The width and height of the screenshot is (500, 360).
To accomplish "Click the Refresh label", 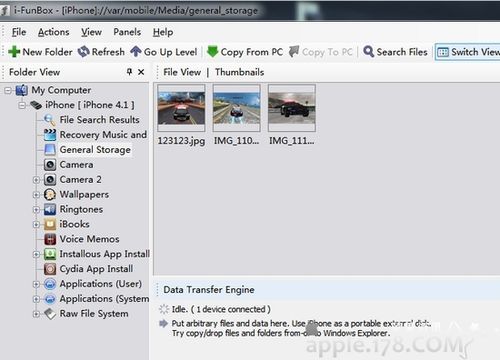I will tap(108, 52).
